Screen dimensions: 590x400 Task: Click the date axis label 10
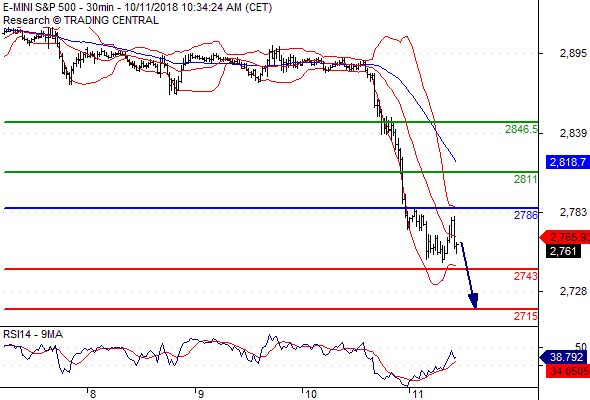pyautogui.click(x=311, y=394)
